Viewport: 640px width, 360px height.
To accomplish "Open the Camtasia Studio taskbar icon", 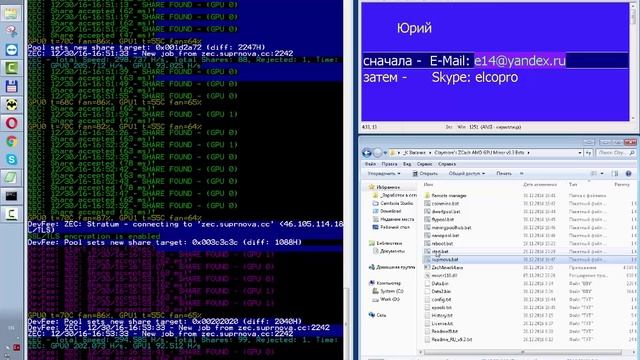I will (11, 68).
